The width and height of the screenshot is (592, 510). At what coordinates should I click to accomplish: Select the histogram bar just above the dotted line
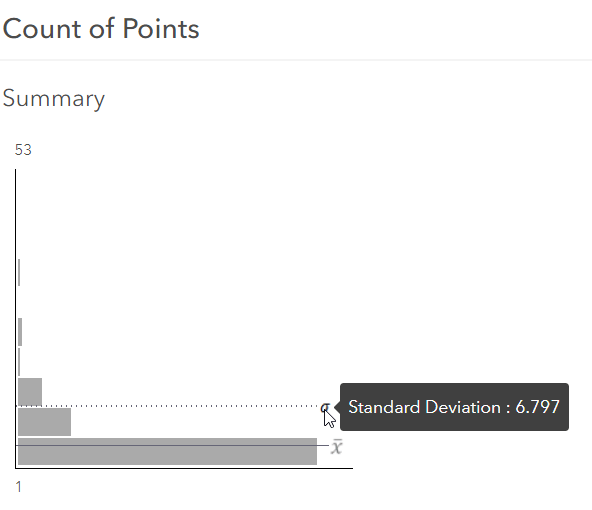tap(30, 392)
